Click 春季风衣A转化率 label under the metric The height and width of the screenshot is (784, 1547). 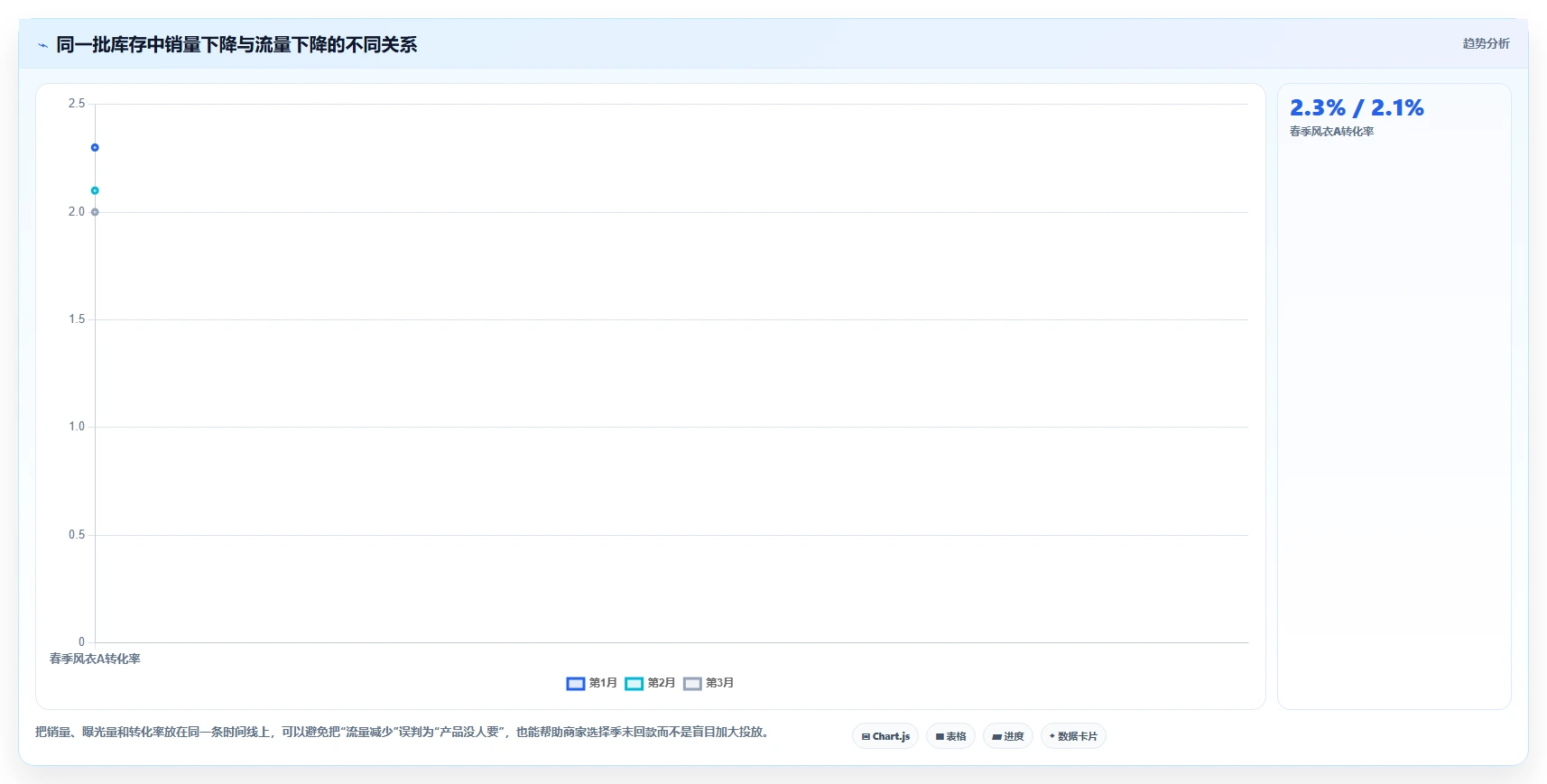[1331, 132]
